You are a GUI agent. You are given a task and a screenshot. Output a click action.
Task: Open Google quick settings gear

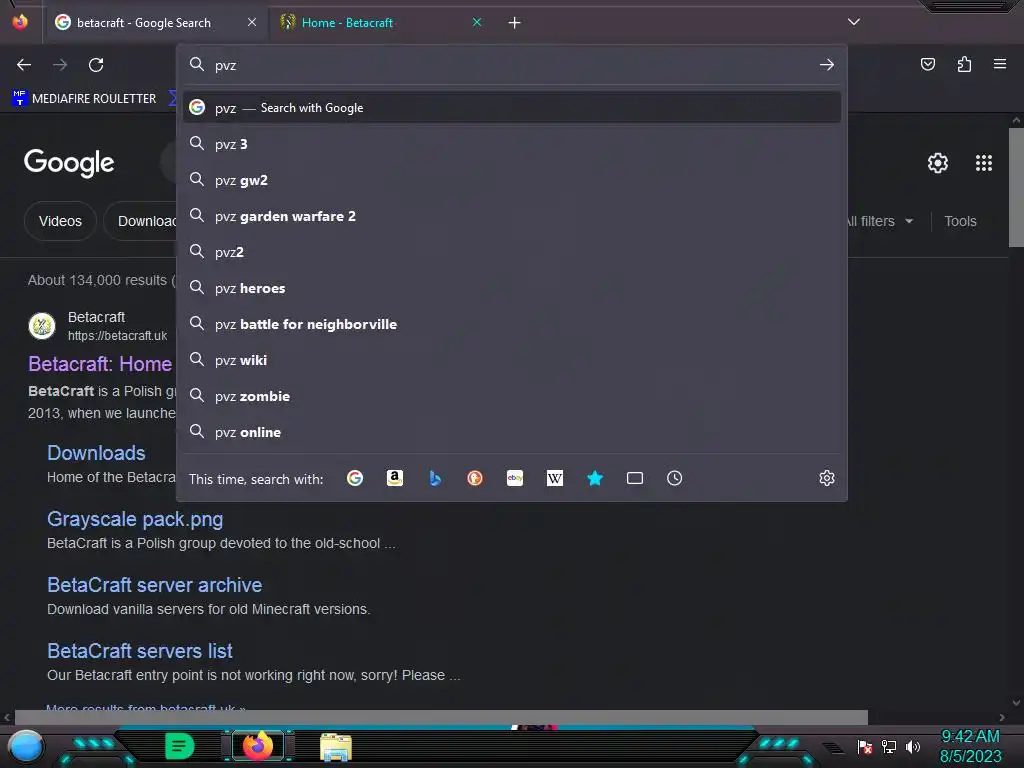(x=938, y=163)
